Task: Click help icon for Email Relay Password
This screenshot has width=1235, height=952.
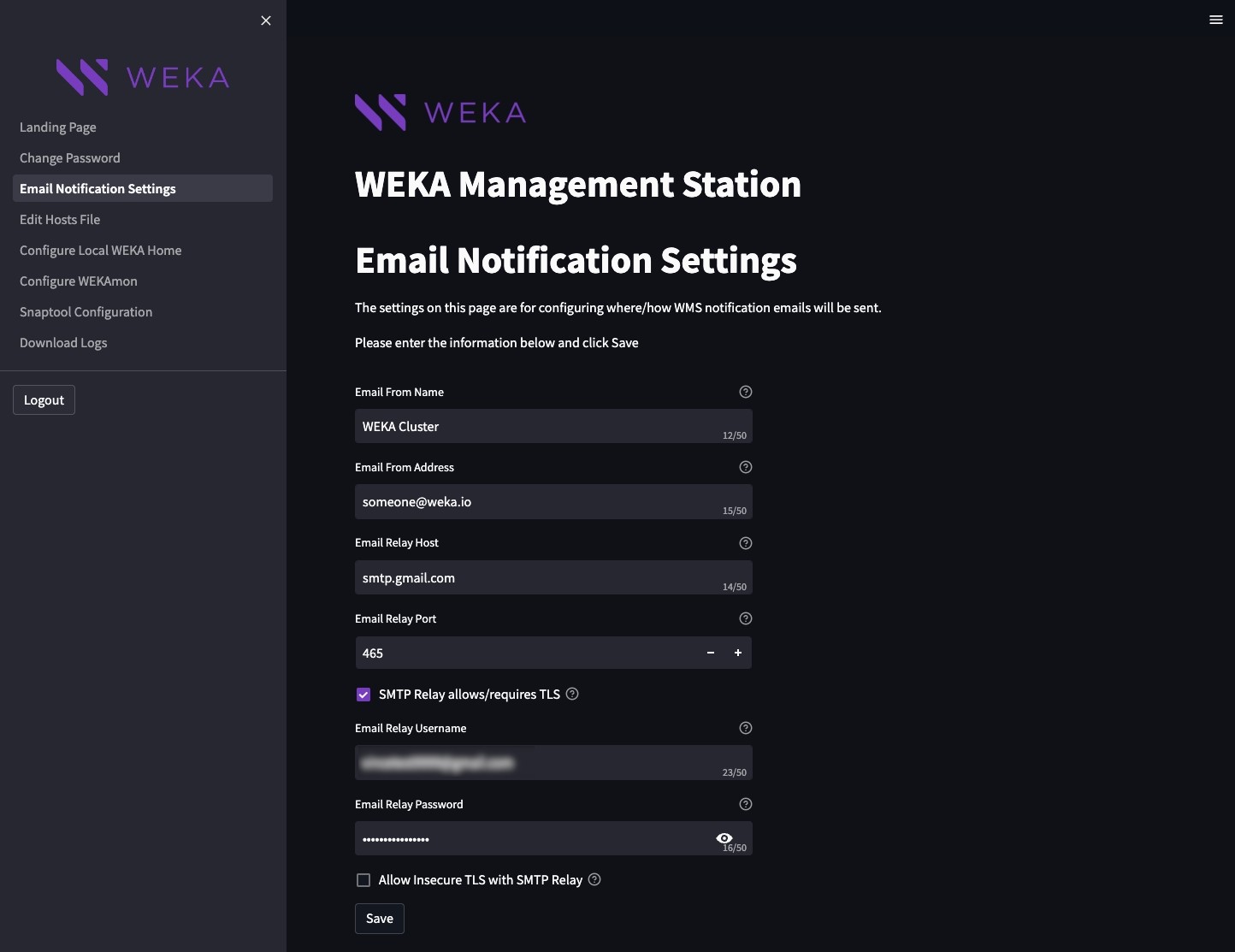Action: [x=746, y=804]
